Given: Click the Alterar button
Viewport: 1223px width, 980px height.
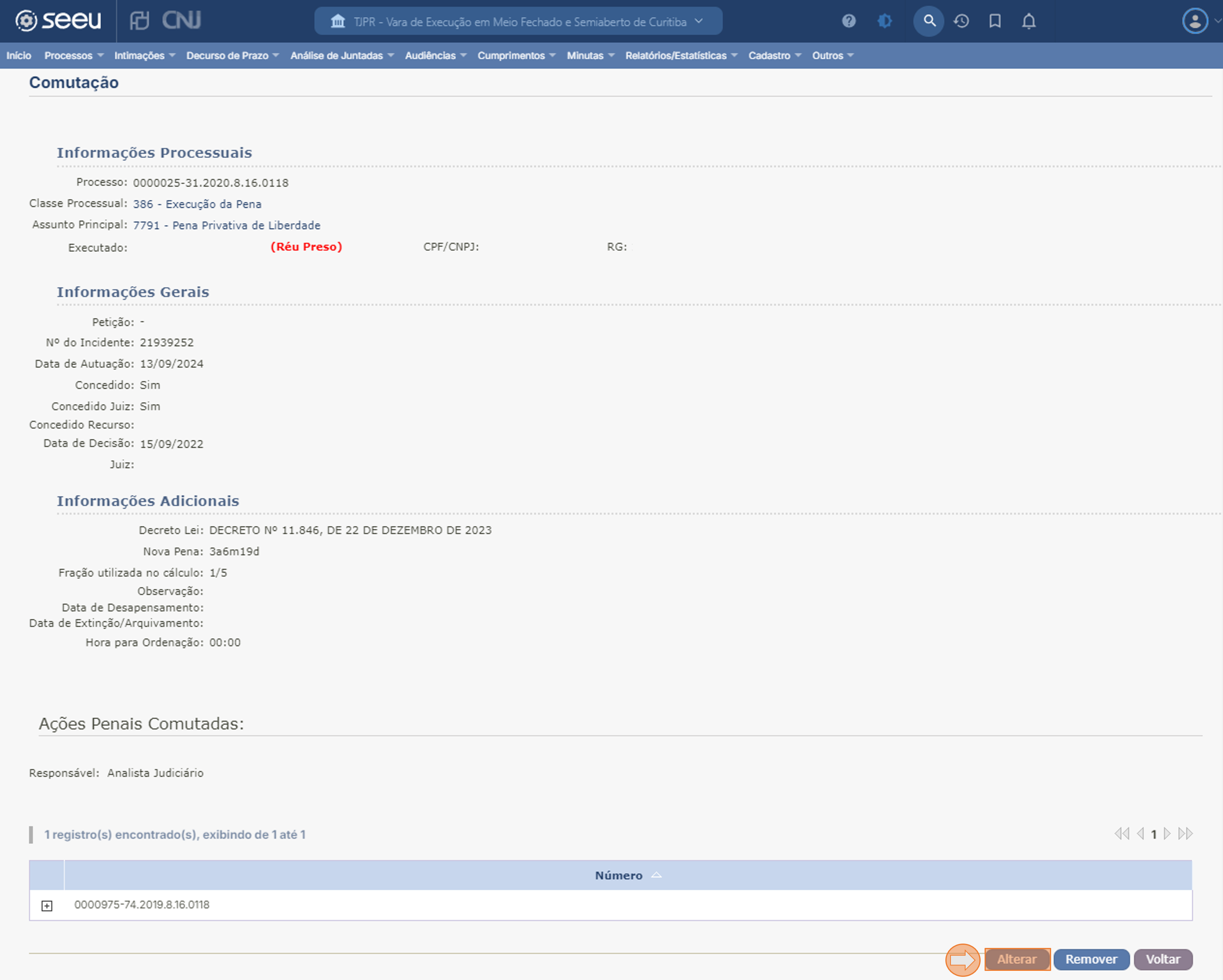Looking at the screenshot, I should click(x=1017, y=959).
